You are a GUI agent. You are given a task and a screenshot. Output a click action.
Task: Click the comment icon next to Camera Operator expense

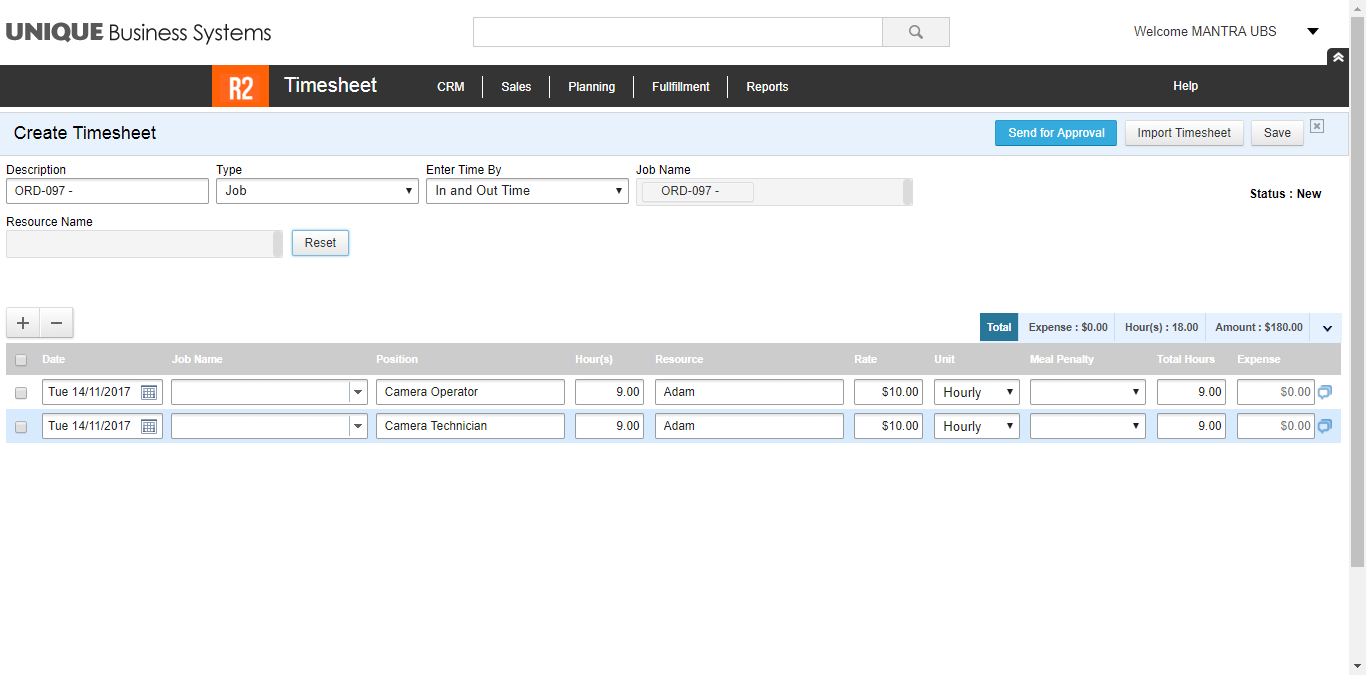pyautogui.click(x=1324, y=391)
